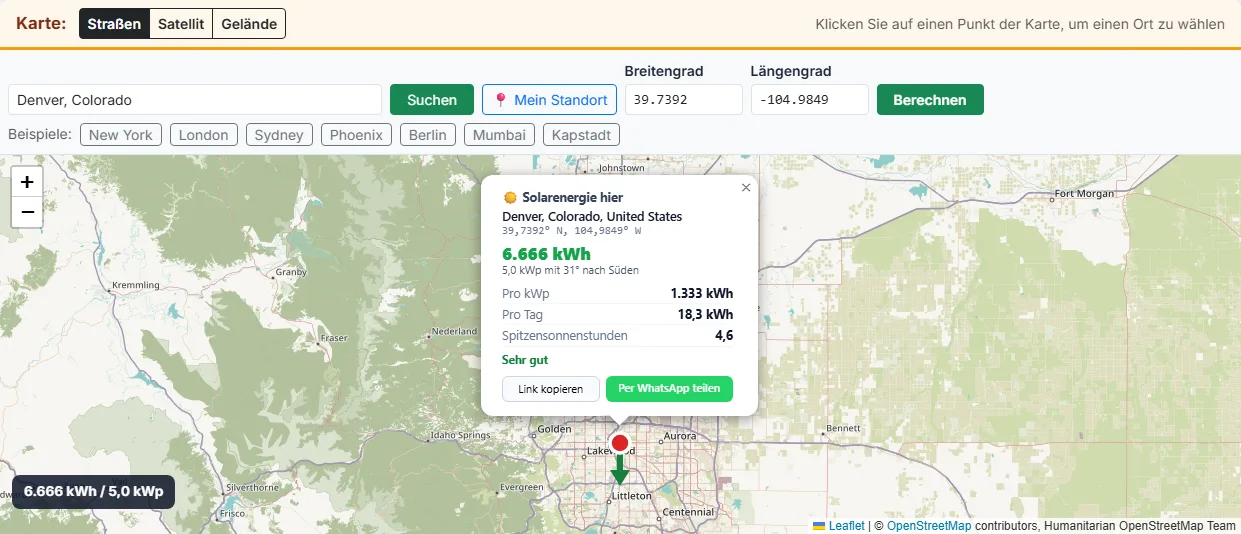Click the popup coordinates text
Image resolution: width=1241 pixels, height=534 pixels.
click(x=572, y=230)
